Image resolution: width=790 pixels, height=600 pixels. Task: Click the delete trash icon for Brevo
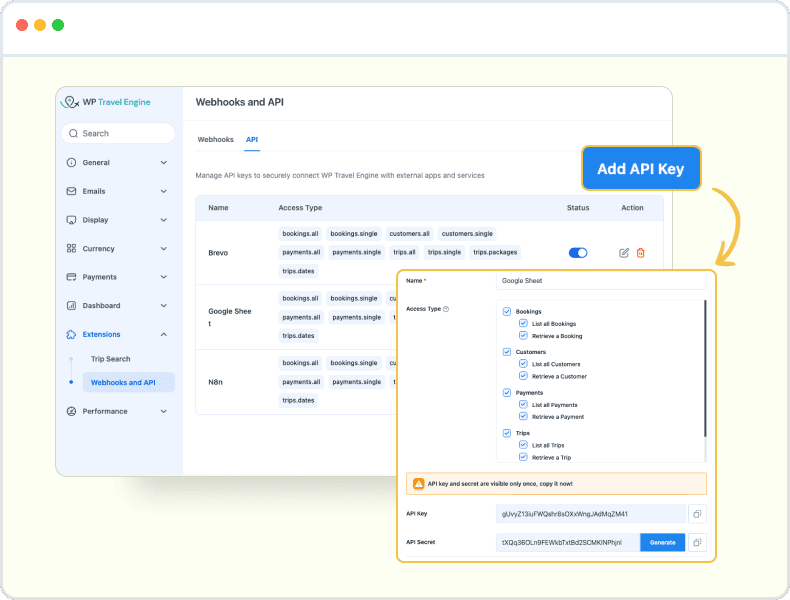coord(641,253)
